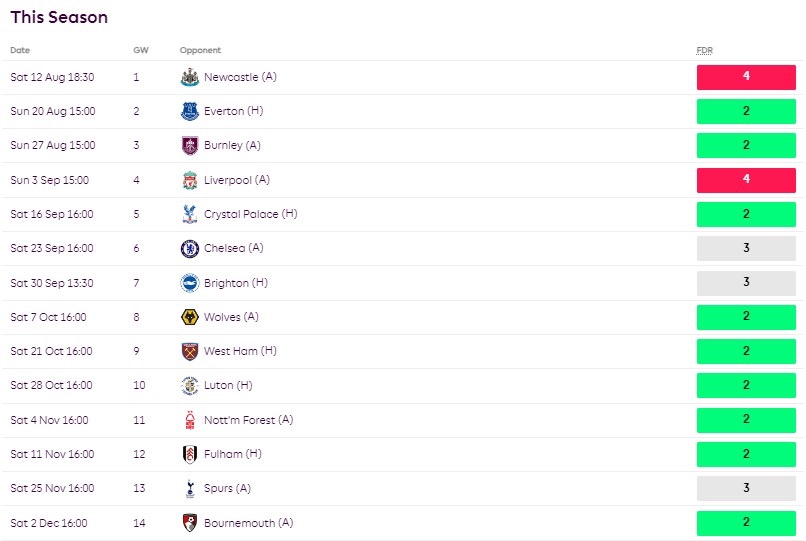Click the FDR column header
This screenshot has width=806, height=541.
point(704,50)
